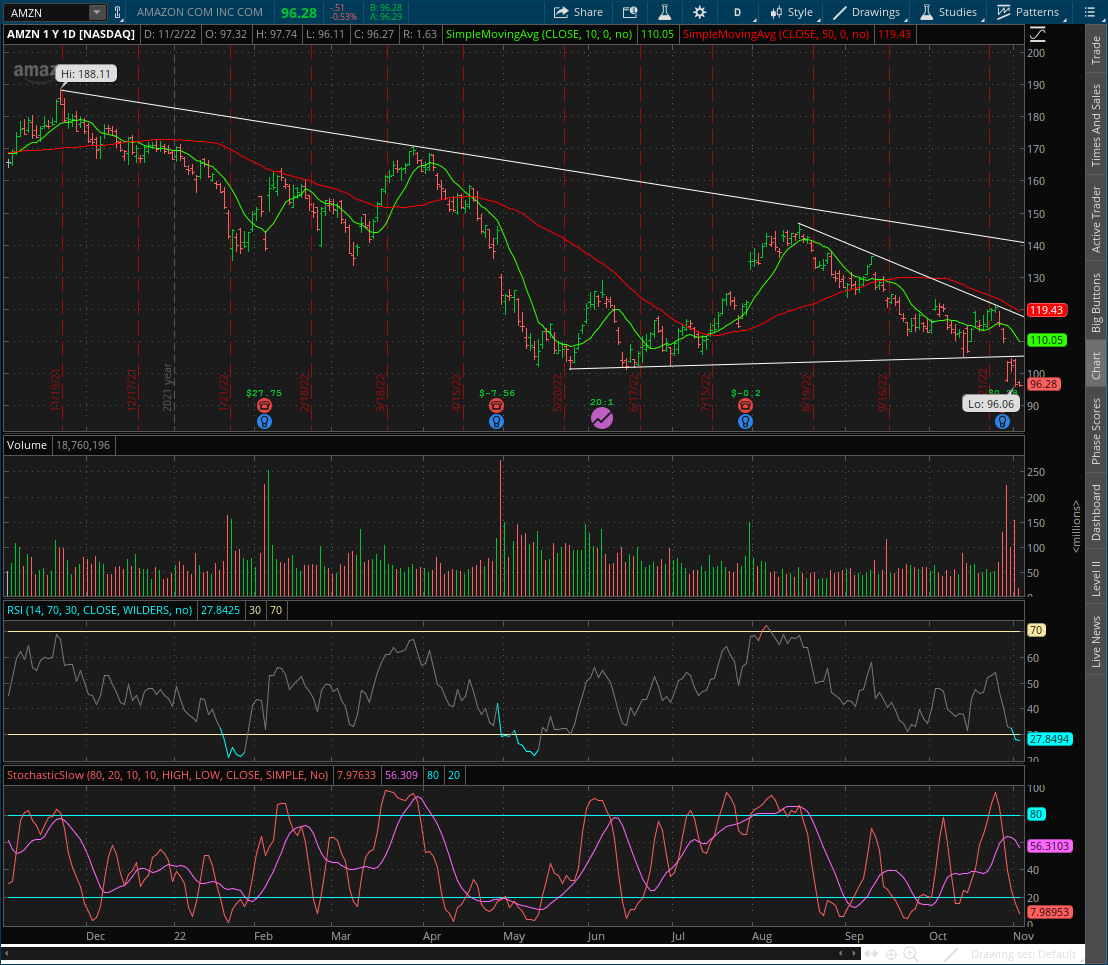Open the flask Edit Studies icon
1108x965 pixels.
pos(664,12)
